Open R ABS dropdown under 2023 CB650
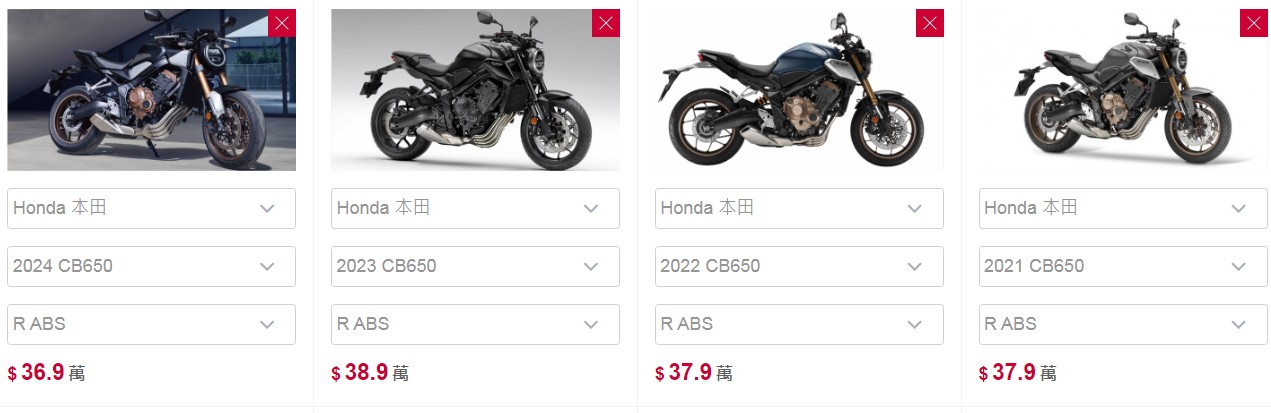 tap(475, 324)
